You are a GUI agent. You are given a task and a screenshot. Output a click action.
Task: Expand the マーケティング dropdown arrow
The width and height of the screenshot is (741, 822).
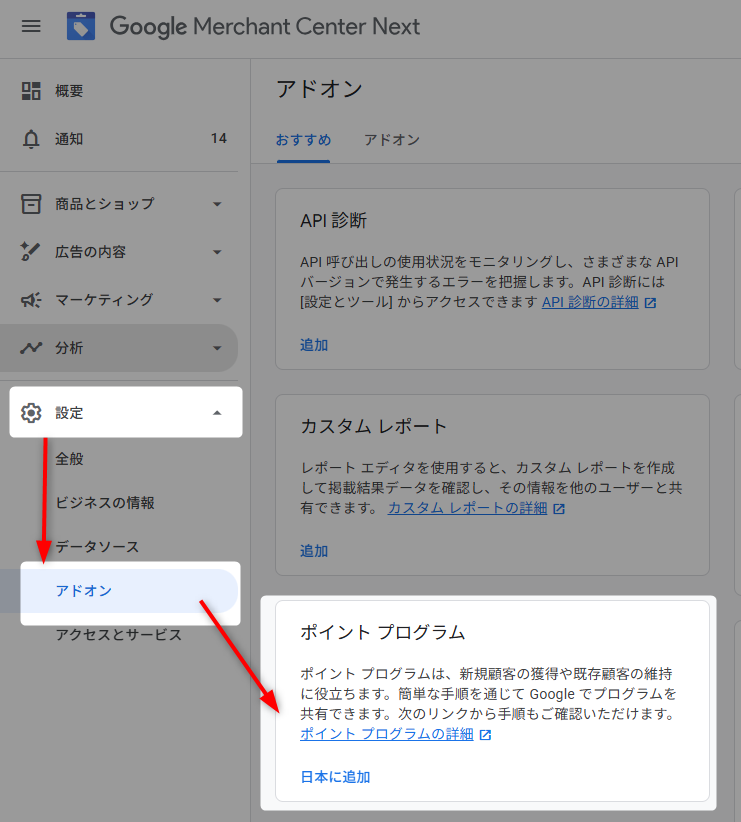[217, 300]
